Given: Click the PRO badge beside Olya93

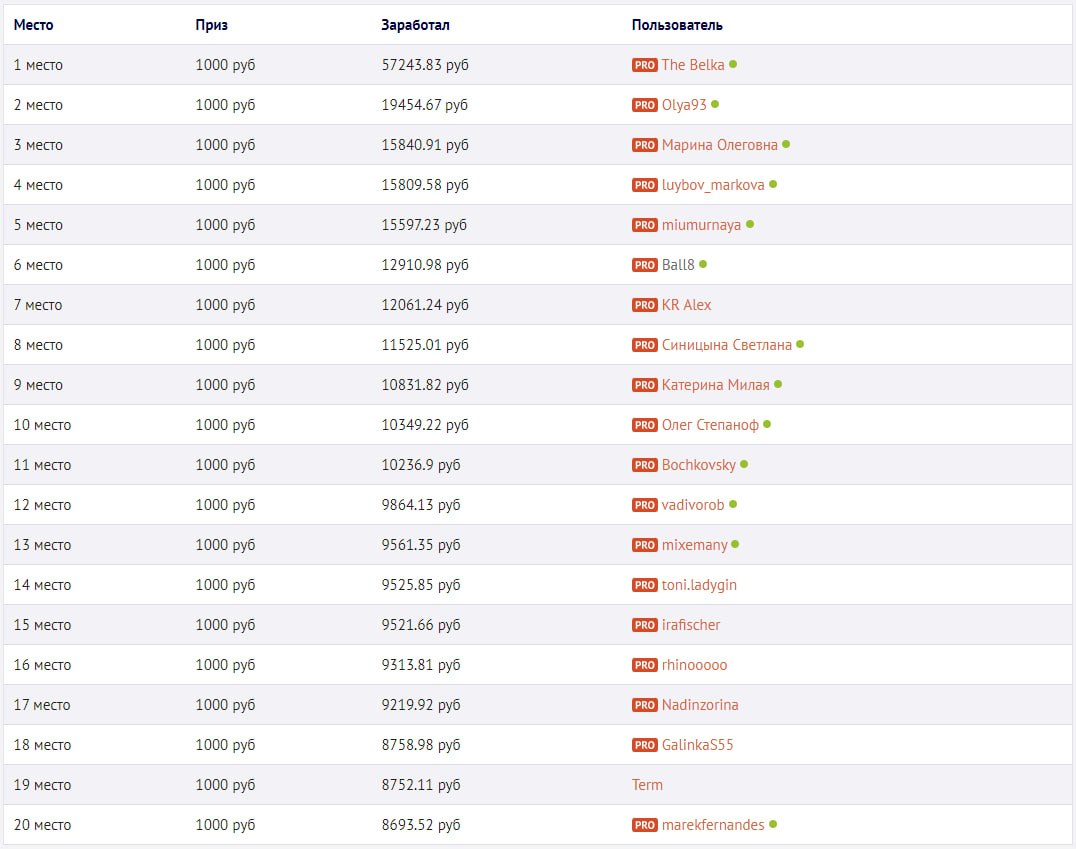Looking at the screenshot, I should point(644,105).
